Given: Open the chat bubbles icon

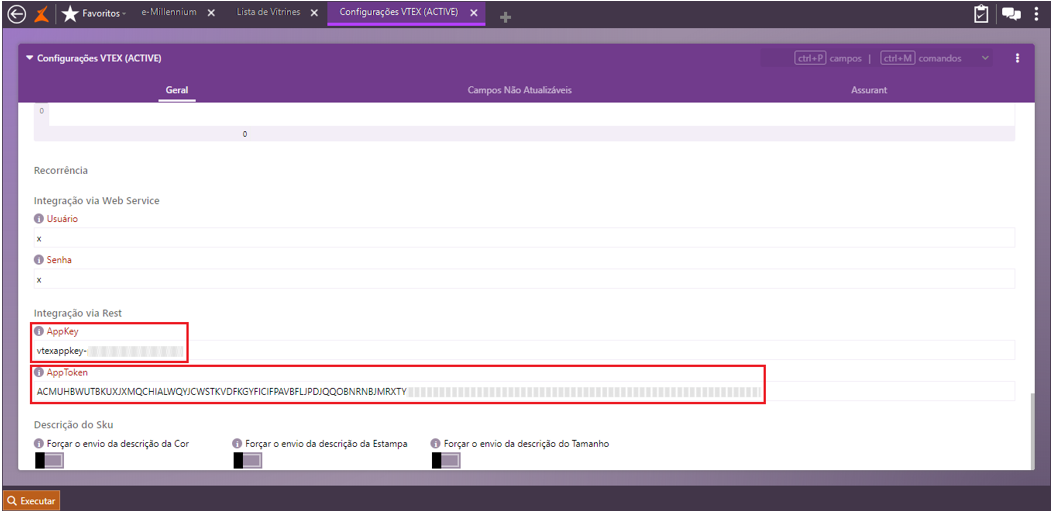Looking at the screenshot, I should (1011, 13).
